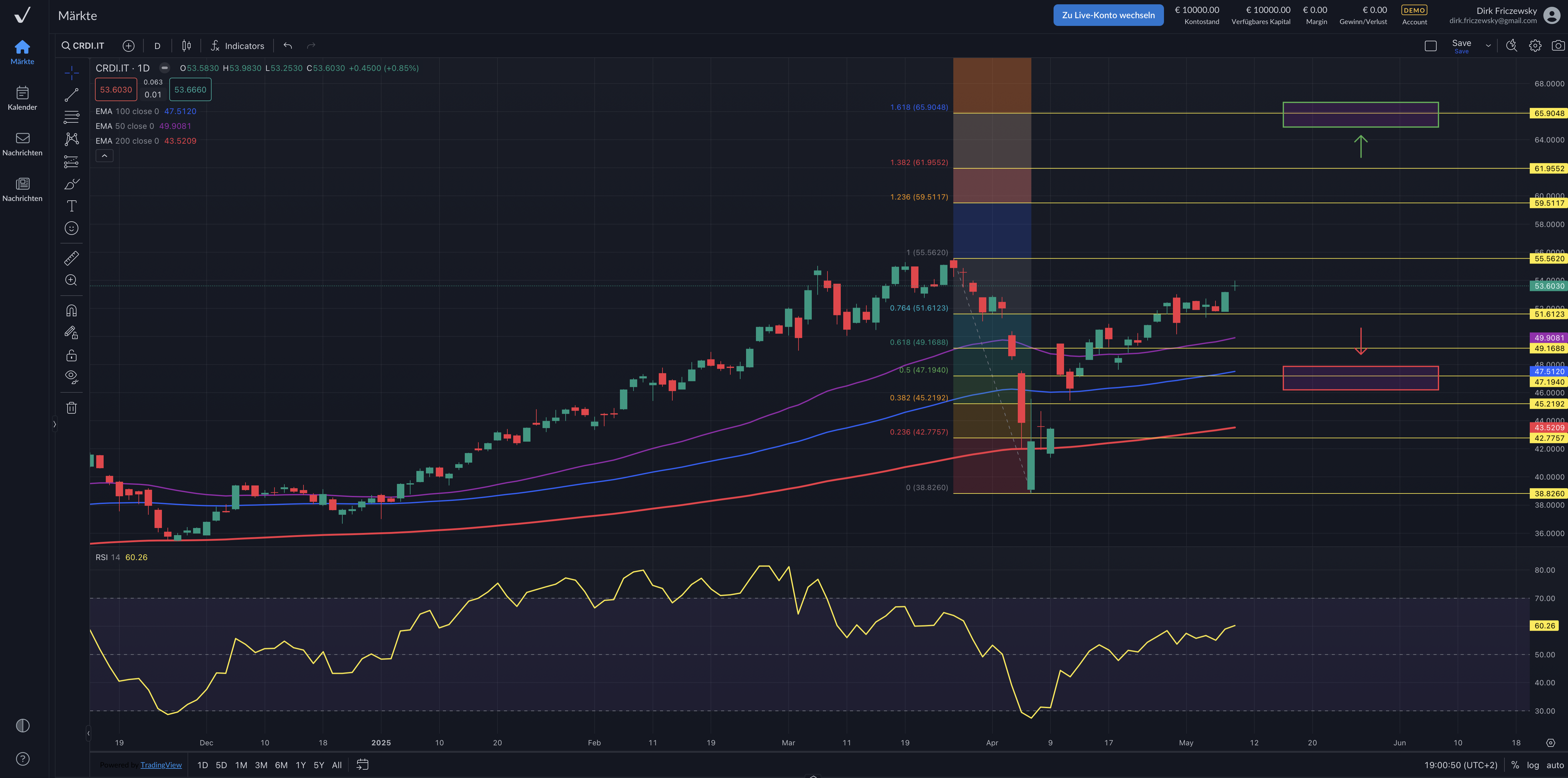Select the text annotation tool

tap(71, 206)
